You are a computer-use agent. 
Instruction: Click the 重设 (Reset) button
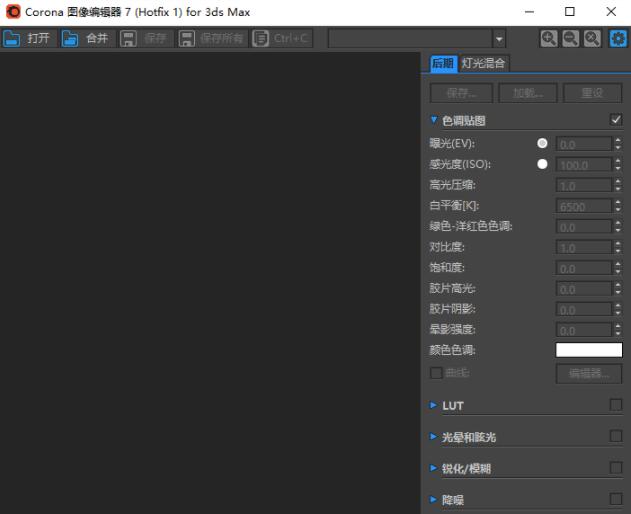tap(592, 93)
